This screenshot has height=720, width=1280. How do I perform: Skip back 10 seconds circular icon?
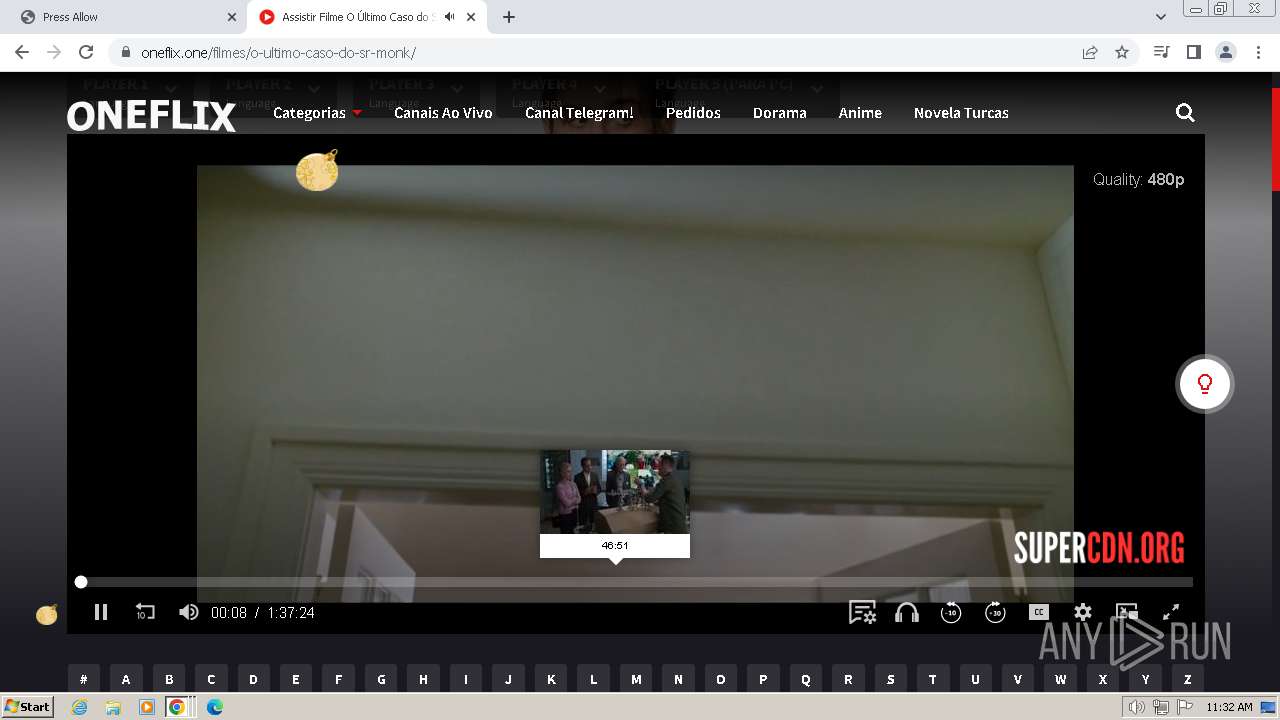(951, 612)
